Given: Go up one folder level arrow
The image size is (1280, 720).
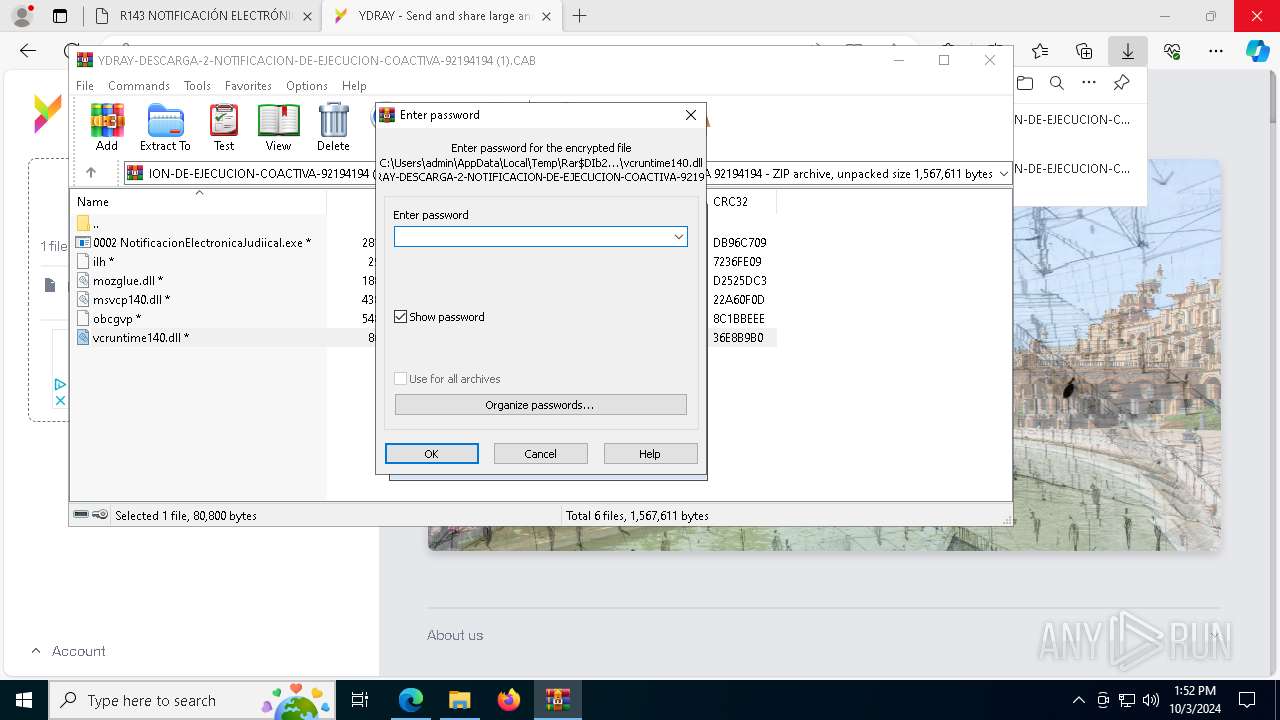Looking at the screenshot, I should 90,173.
